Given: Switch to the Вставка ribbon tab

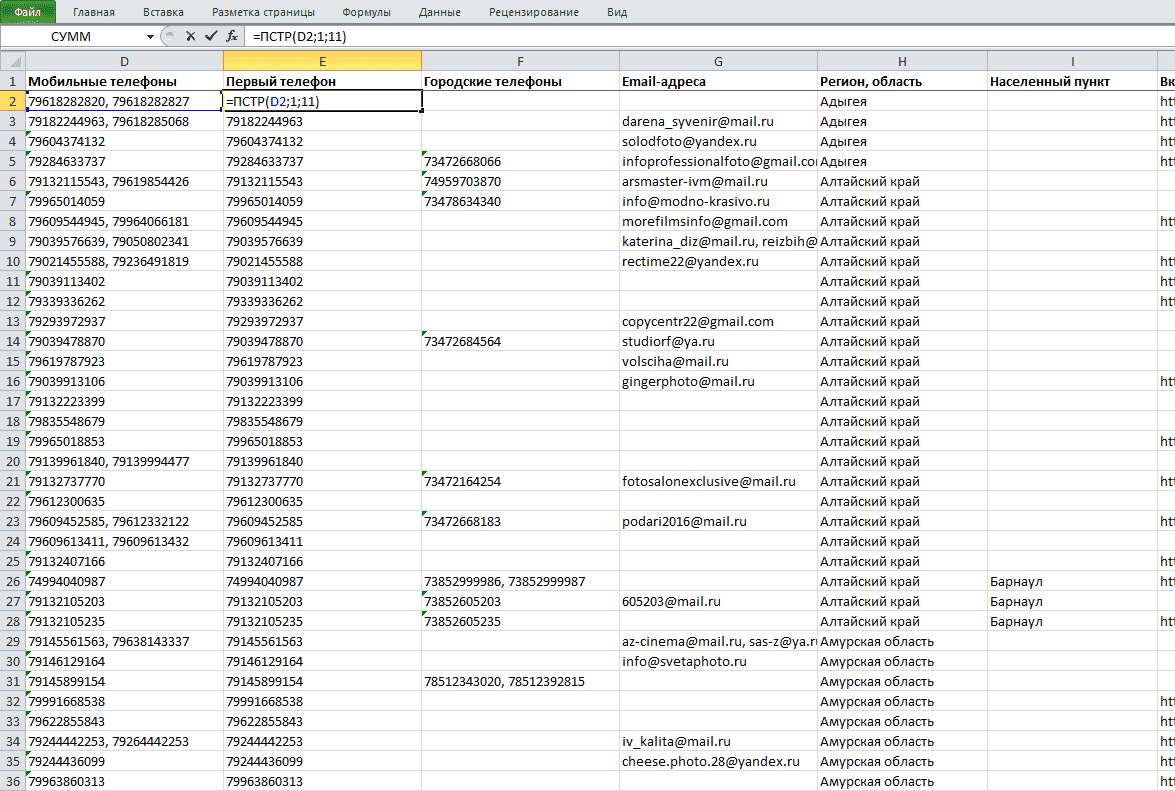Looking at the screenshot, I should click(163, 12).
